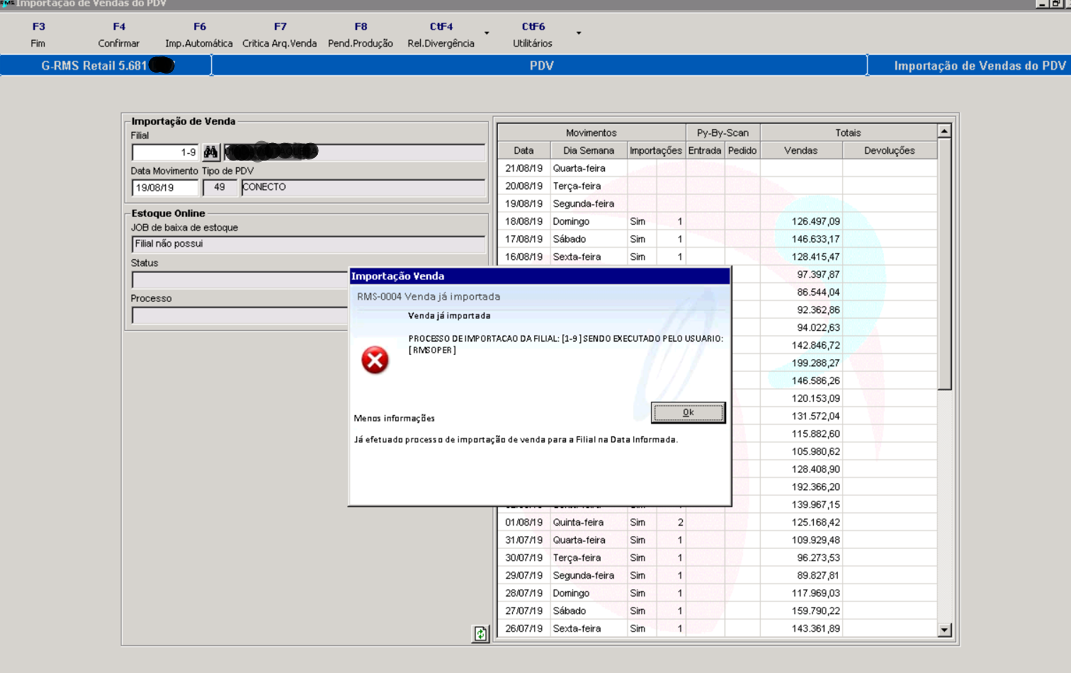Click scroll down arrow of movements table

(x=945, y=630)
